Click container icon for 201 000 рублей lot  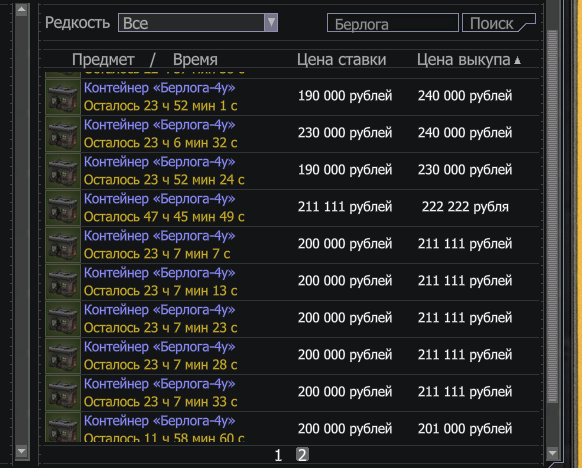click(x=63, y=428)
